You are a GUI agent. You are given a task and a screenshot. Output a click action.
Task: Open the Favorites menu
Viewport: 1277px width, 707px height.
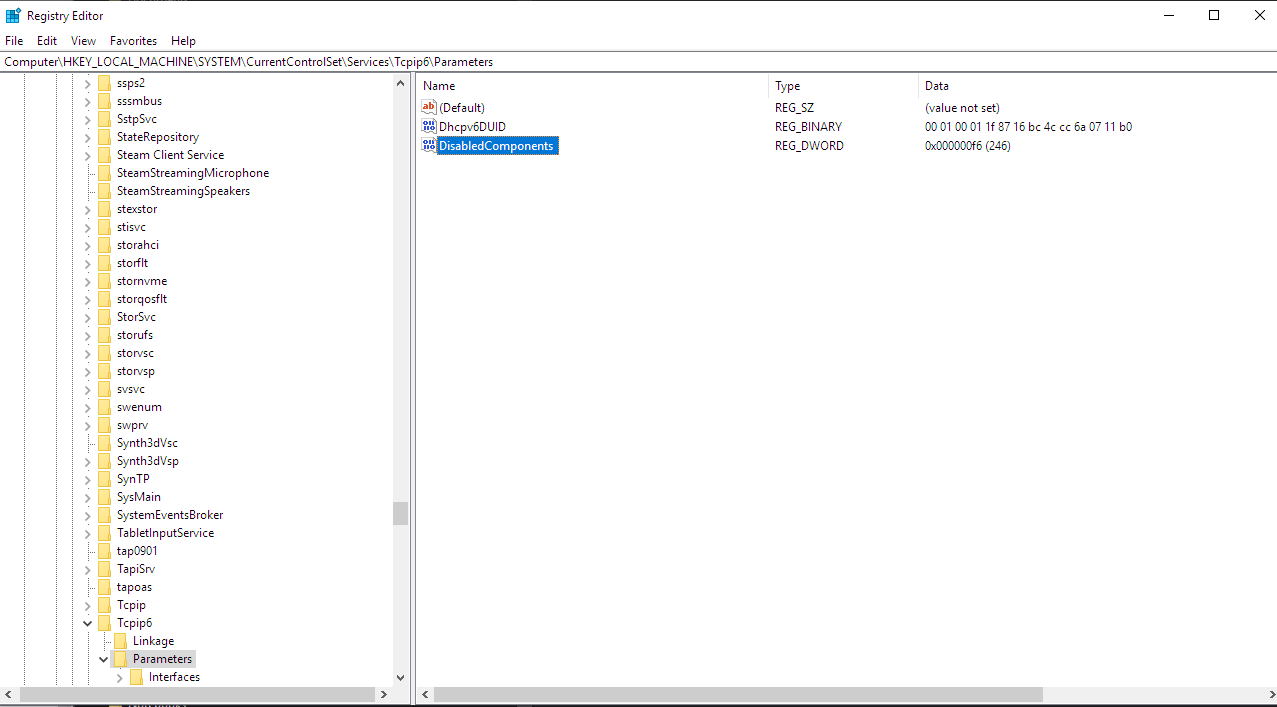[x=133, y=41]
